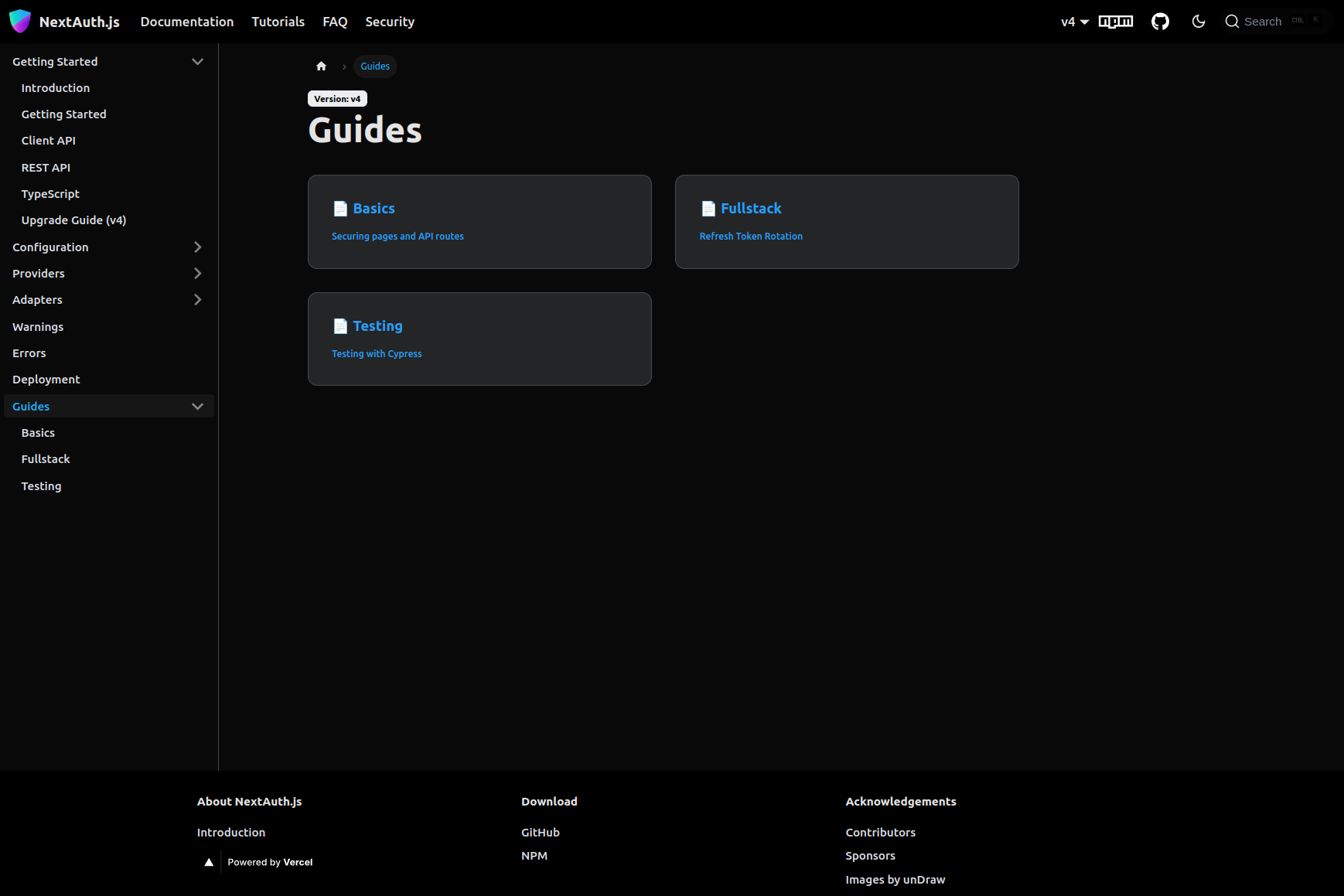Click the Fullstack card document icon
Screen dimensions: 1344x896
pyautogui.click(x=708, y=209)
